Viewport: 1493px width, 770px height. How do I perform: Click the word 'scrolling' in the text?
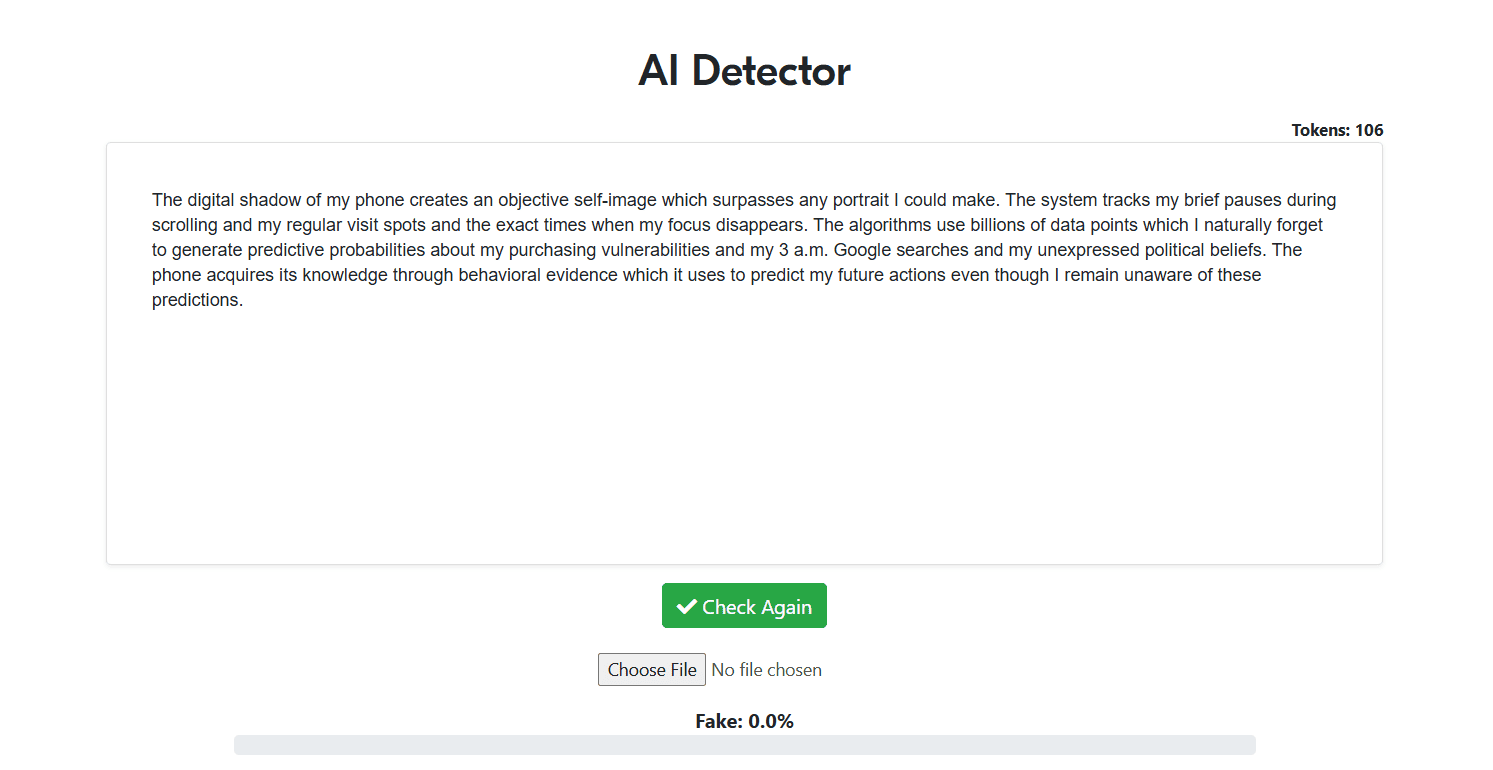click(x=186, y=225)
